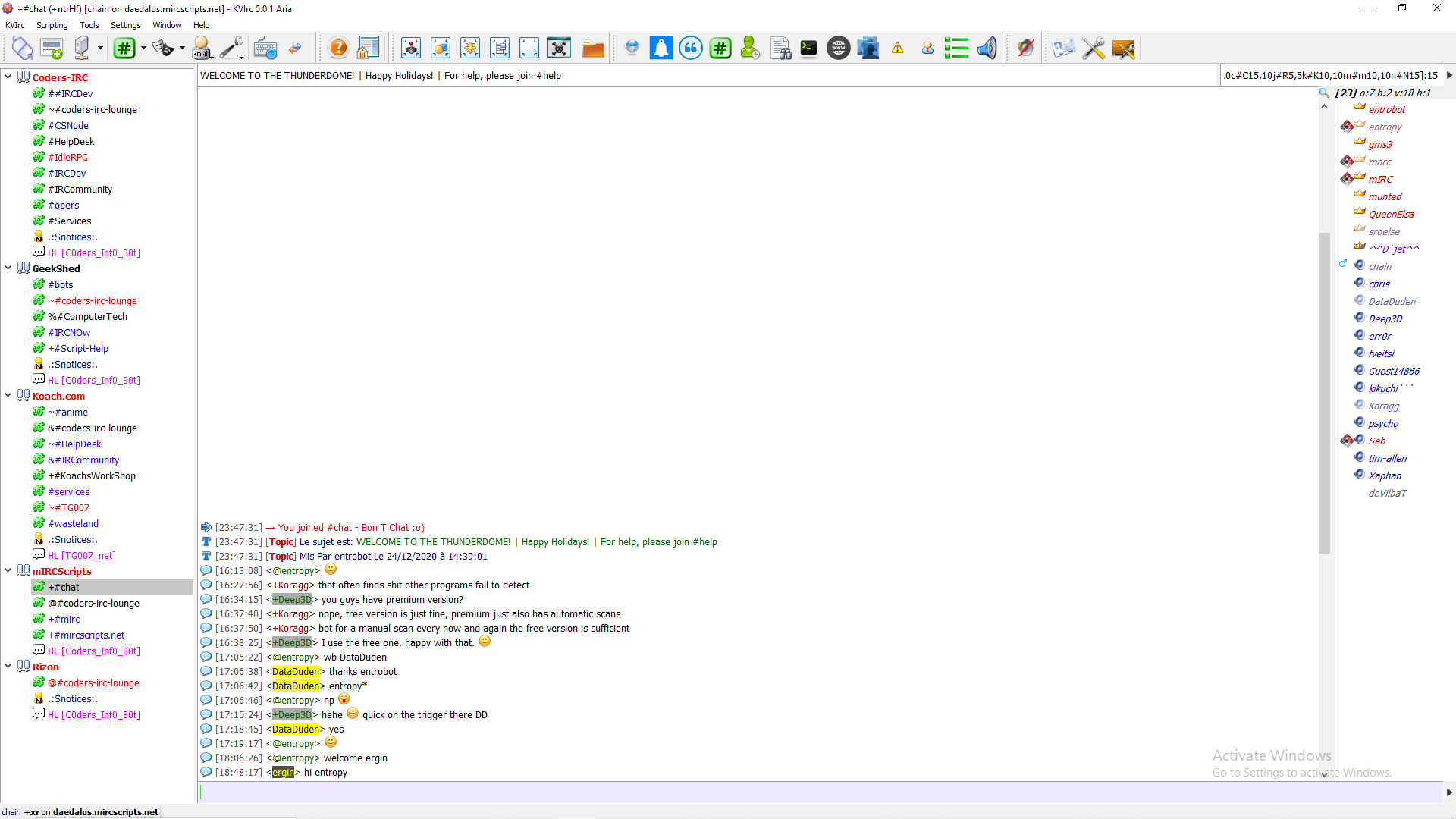
Task: Open HL [TG007_net] query window
Action: (x=82, y=555)
